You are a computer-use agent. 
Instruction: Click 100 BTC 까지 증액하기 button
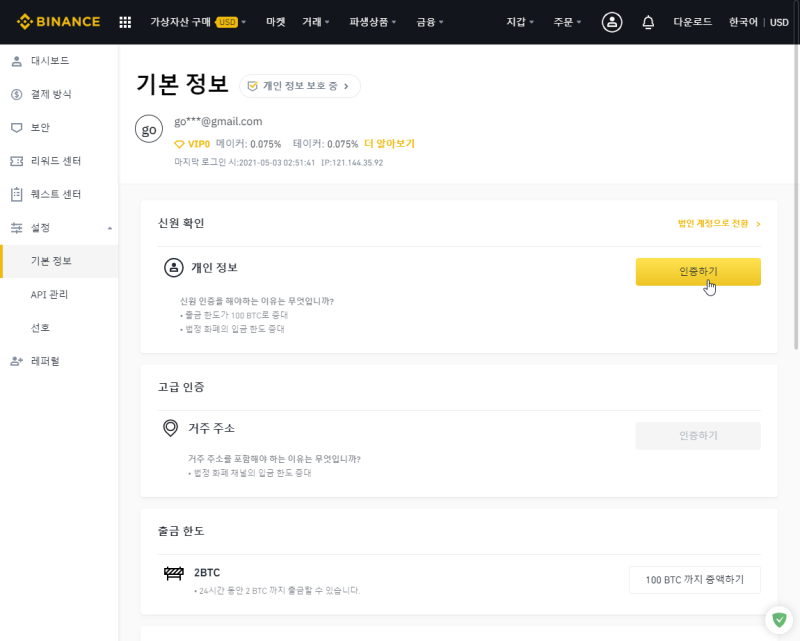point(694,580)
